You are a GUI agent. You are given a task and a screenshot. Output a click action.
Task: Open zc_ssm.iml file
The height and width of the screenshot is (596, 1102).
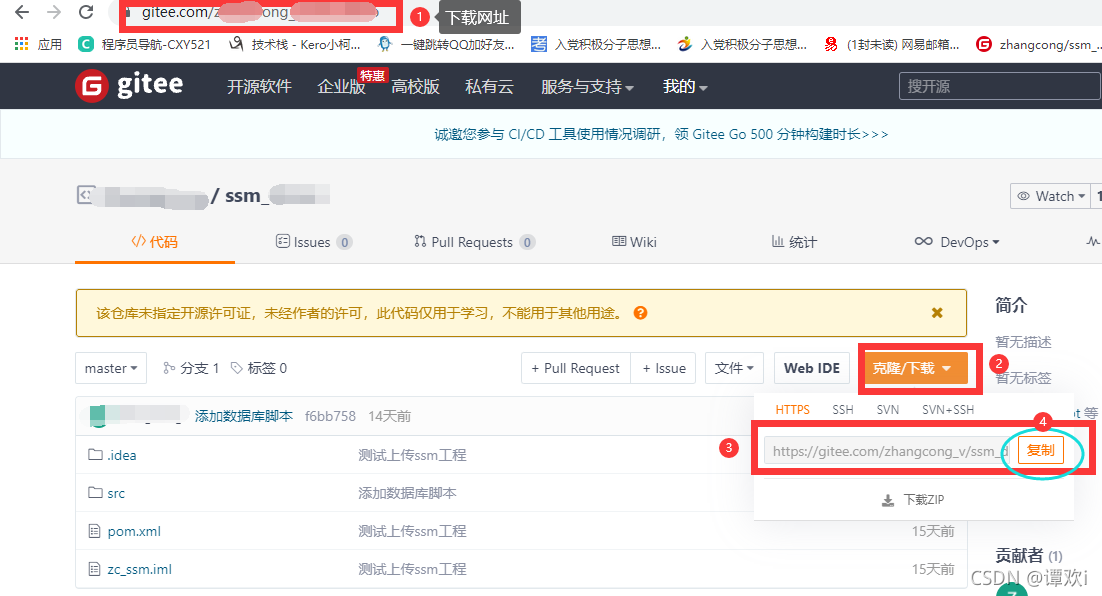point(139,569)
